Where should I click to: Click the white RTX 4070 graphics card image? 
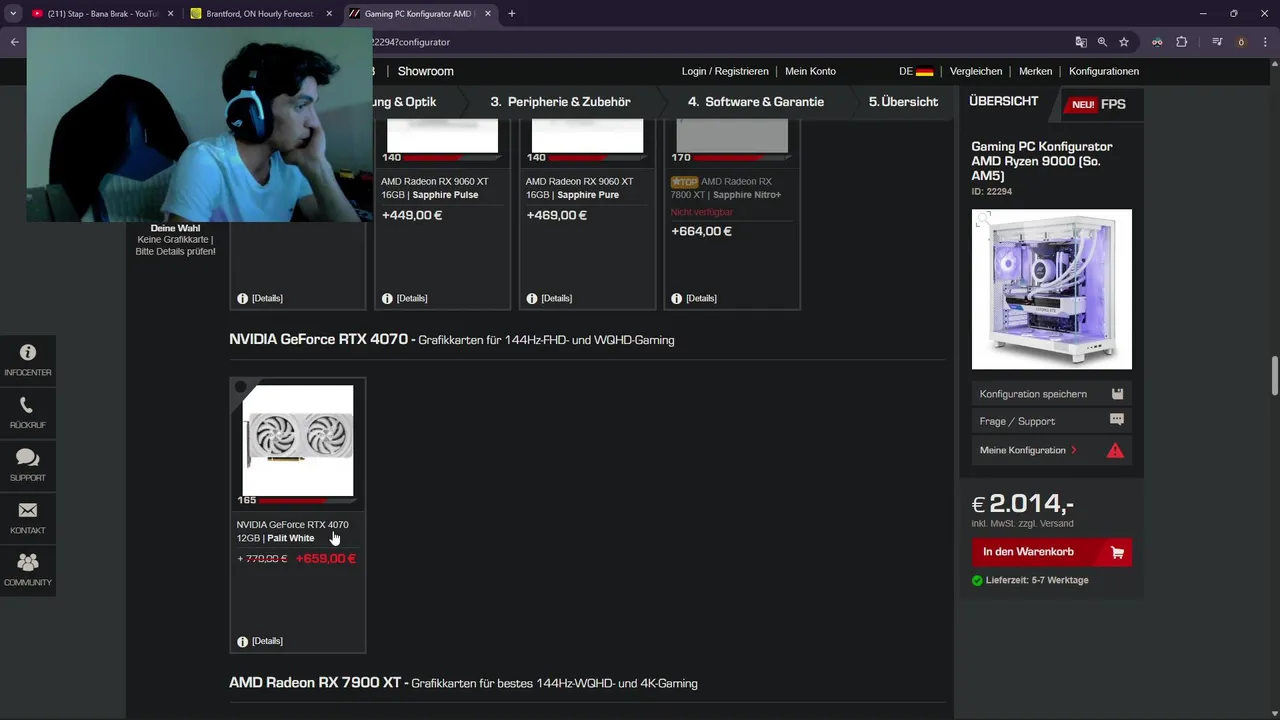pyautogui.click(x=298, y=440)
